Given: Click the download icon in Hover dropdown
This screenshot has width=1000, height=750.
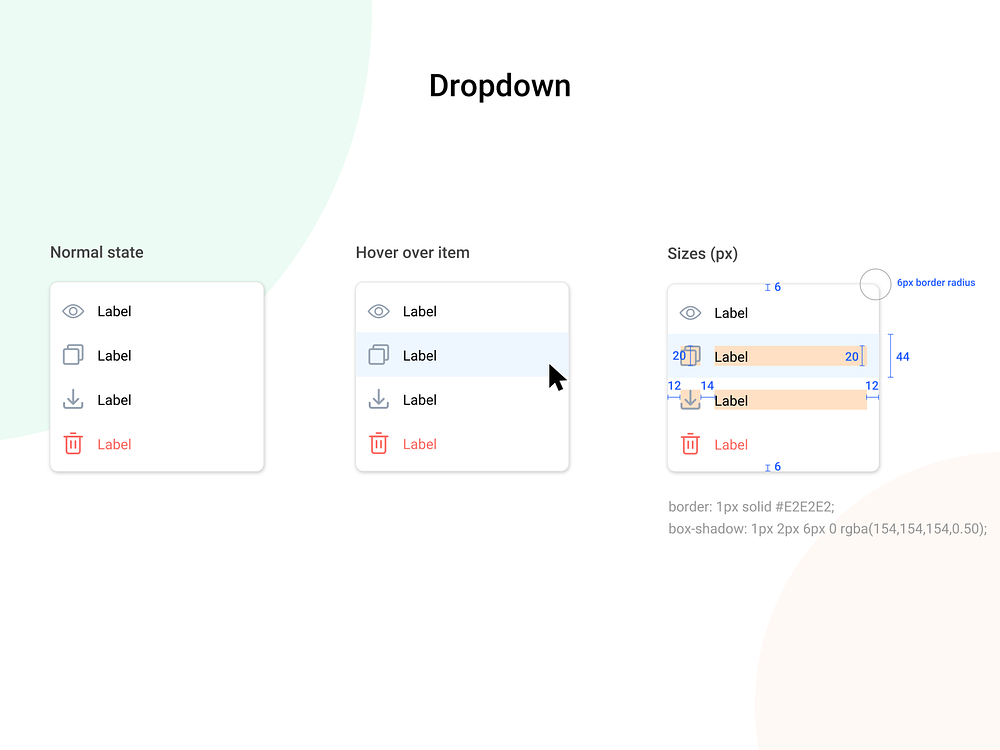Looking at the screenshot, I should click(x=378, y=399).
